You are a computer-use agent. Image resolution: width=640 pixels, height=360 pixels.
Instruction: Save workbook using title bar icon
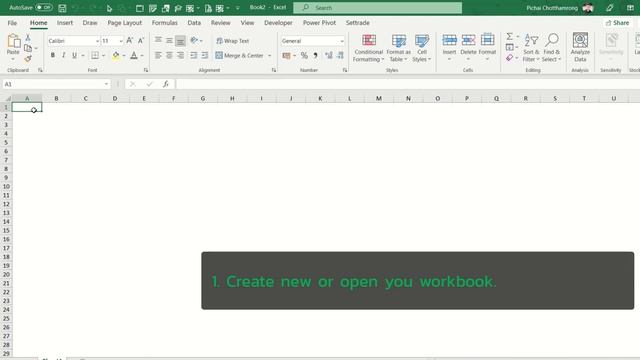point(62,8)
